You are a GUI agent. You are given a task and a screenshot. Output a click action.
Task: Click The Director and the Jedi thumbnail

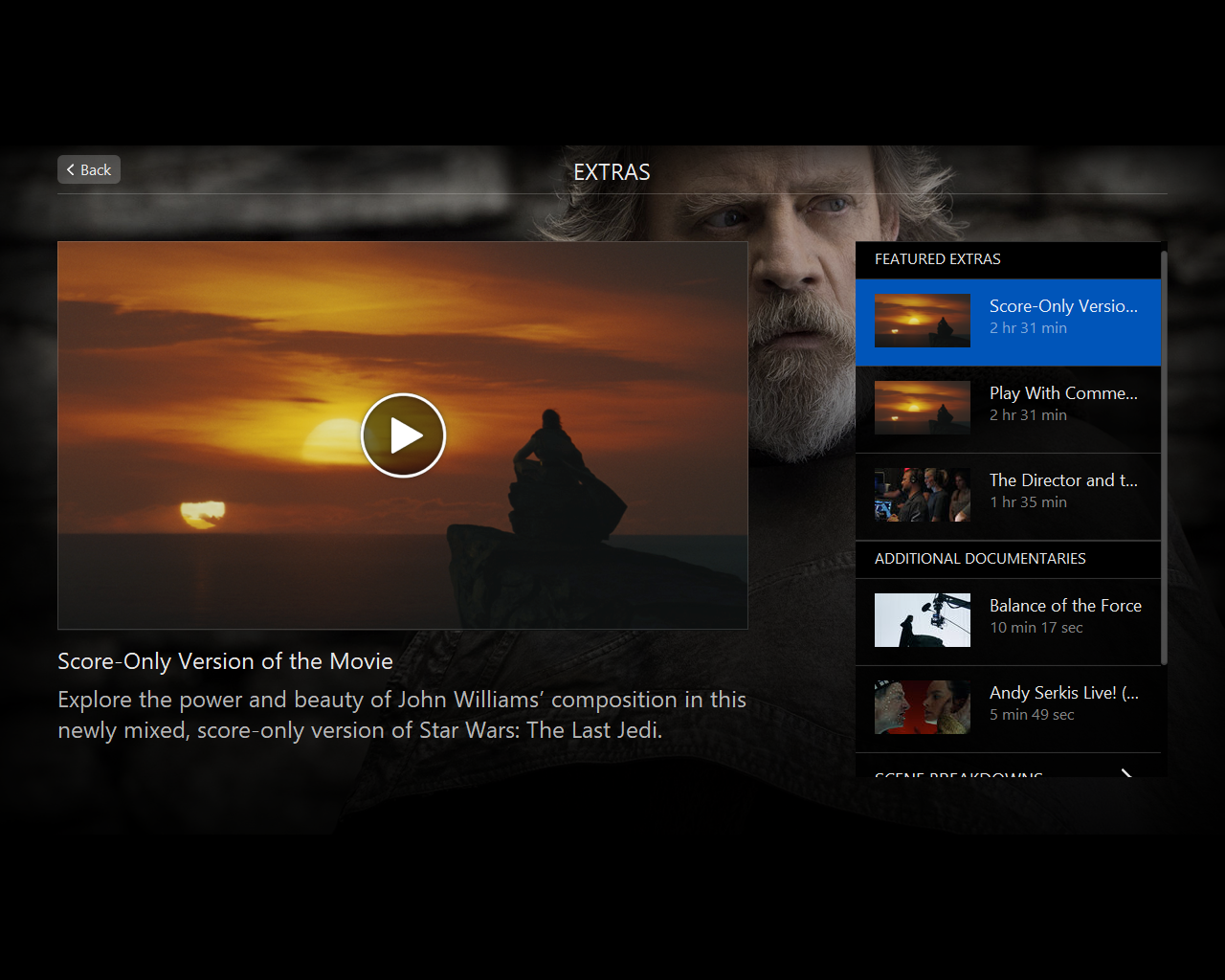point(923,495)
